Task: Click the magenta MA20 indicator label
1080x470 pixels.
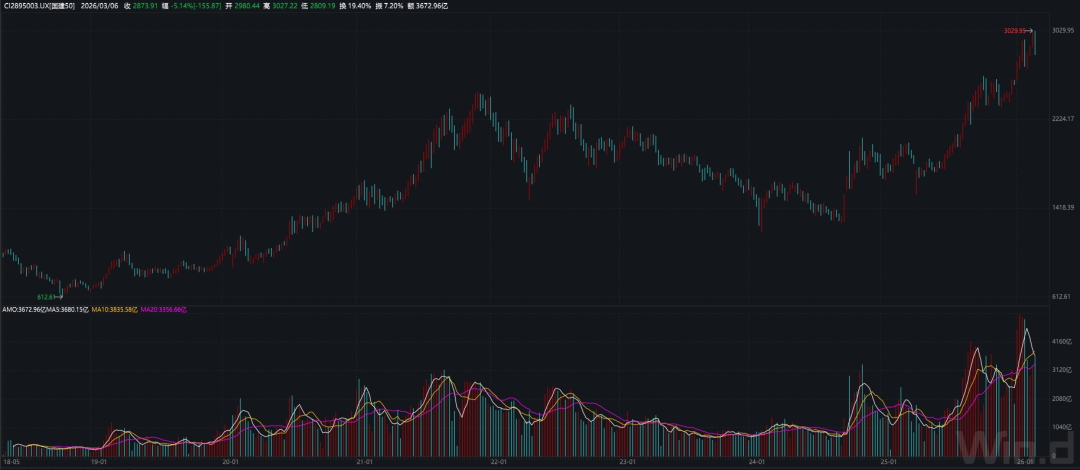Action: [x=164, y=310]
